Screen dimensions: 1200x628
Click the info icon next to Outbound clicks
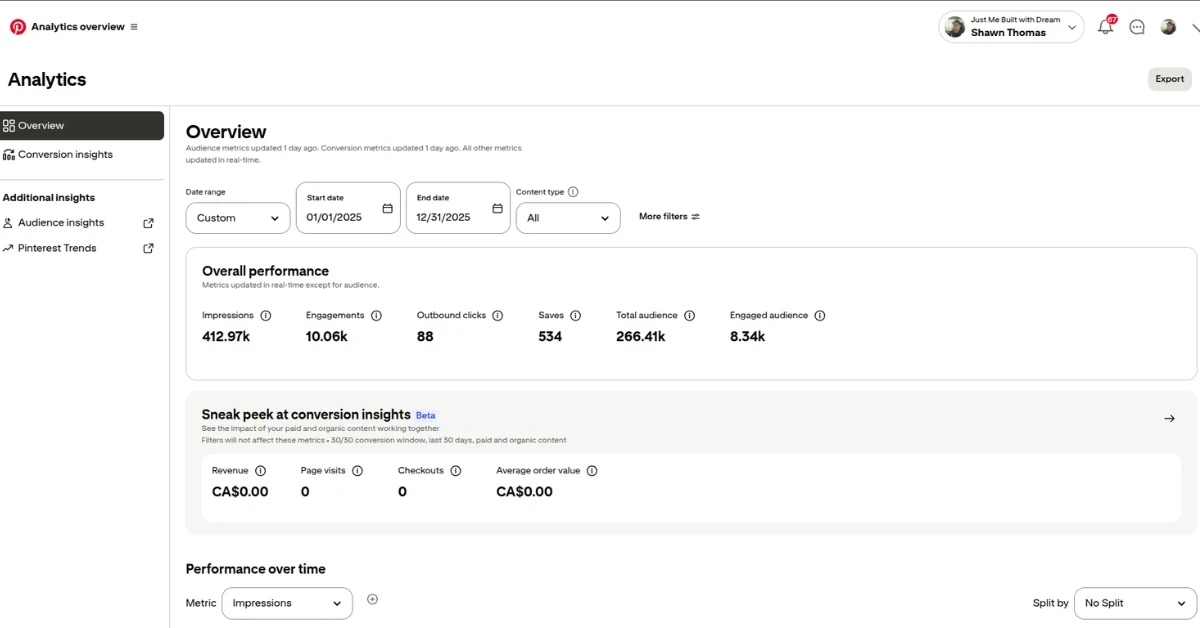498,316
